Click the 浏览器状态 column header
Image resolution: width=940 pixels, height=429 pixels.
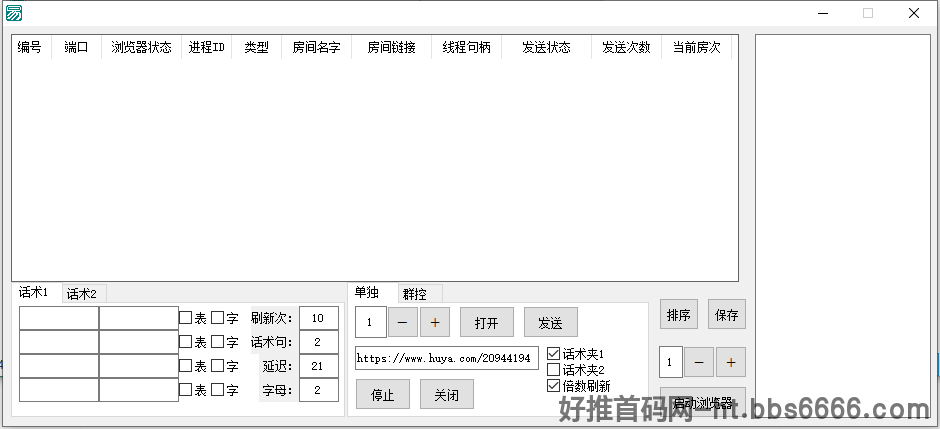click(141, 47)
